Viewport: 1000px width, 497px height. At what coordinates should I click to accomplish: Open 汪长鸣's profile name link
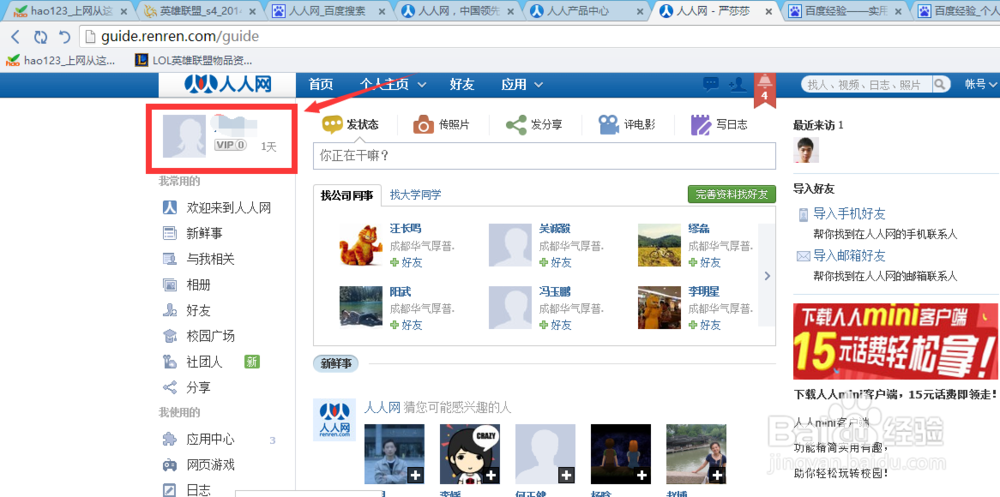pos(406,229)
